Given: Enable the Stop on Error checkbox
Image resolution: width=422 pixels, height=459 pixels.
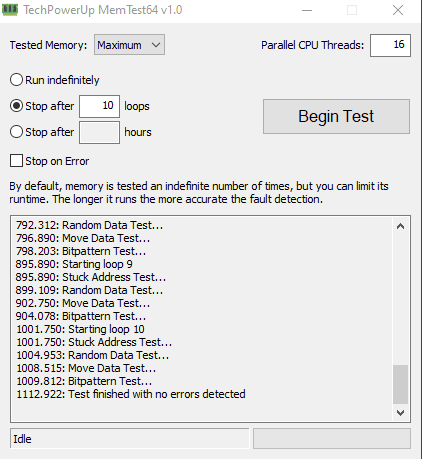Looking at the screenshot, I should [16, 161].
